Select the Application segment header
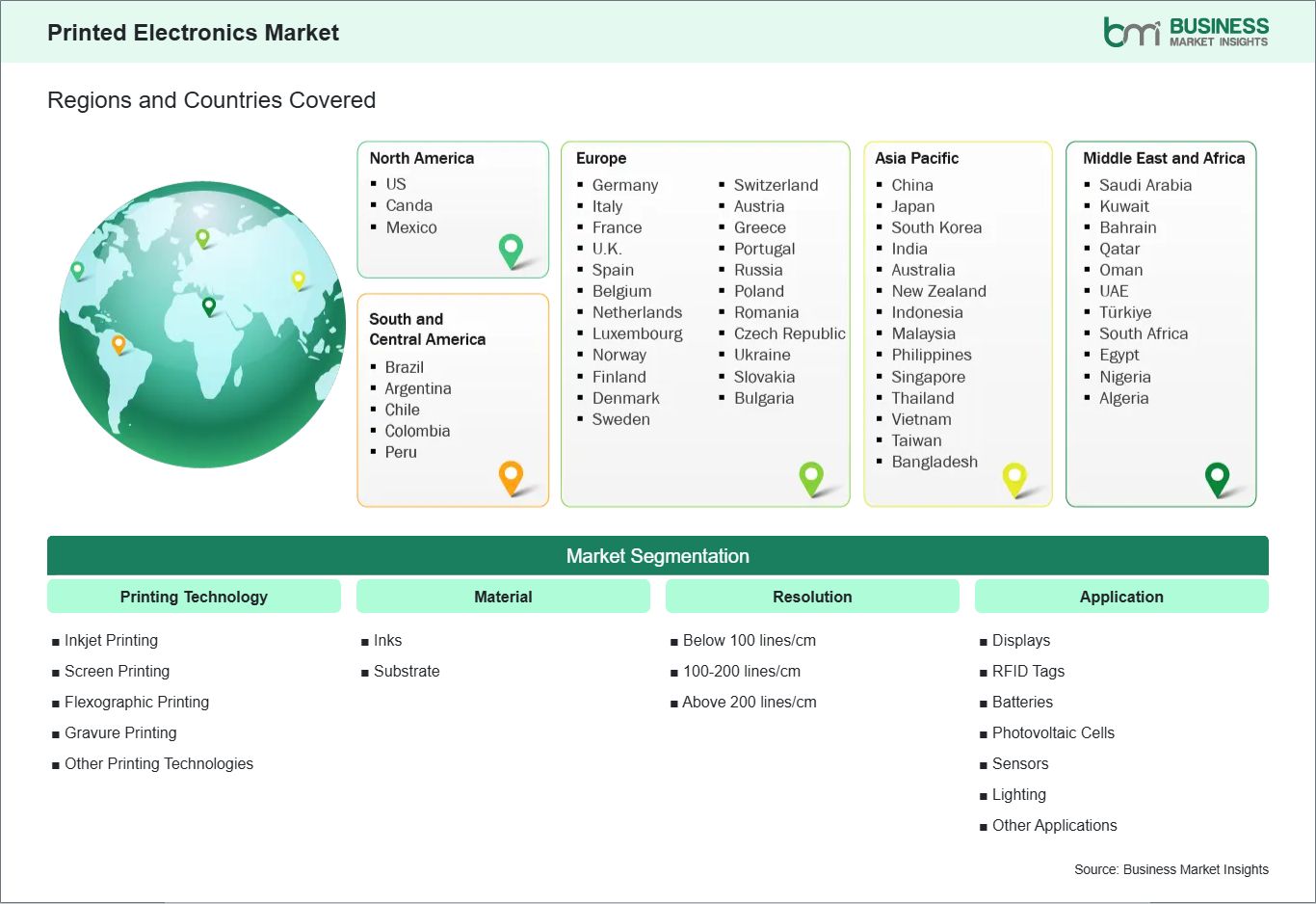The width and height of the screenshot is (1316, 904). click(1121, 597)
